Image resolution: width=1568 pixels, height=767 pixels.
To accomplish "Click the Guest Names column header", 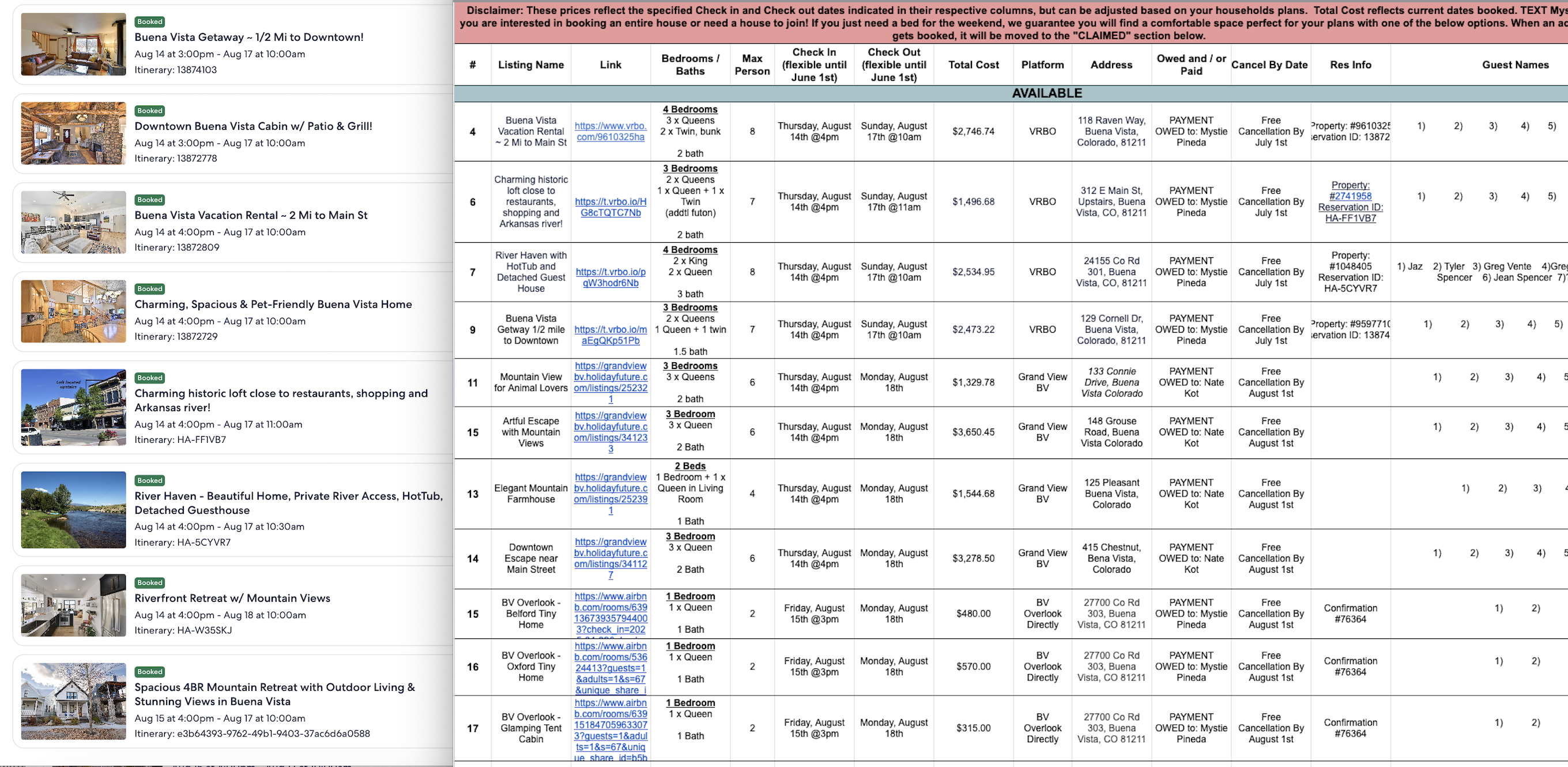I will [x=1515, y=65].
